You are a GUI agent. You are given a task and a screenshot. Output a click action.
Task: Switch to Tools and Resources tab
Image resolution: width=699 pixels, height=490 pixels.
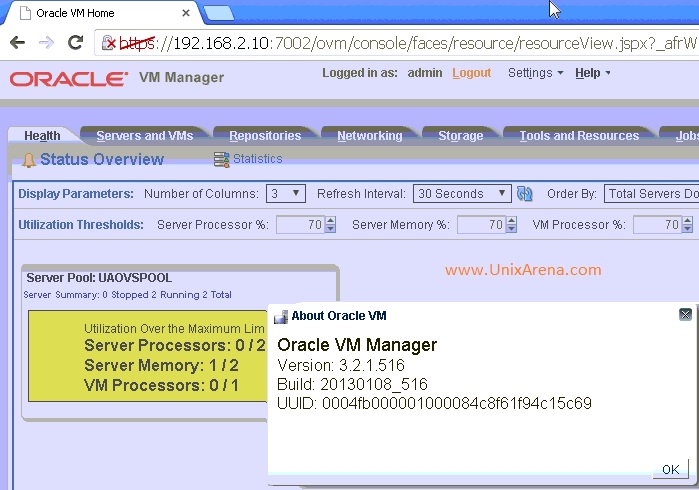click(579, 136)
